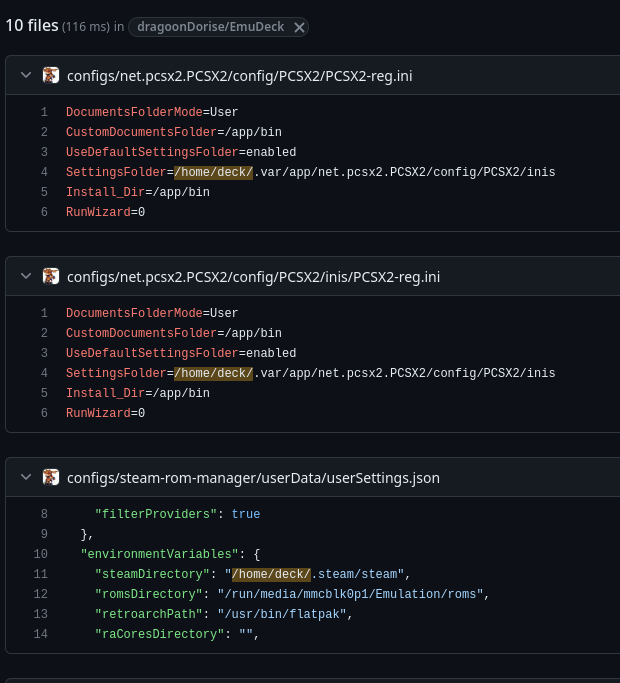620x683 pixels.
Task: Jump to line 14 of userSettings.json
Action: 41,634
